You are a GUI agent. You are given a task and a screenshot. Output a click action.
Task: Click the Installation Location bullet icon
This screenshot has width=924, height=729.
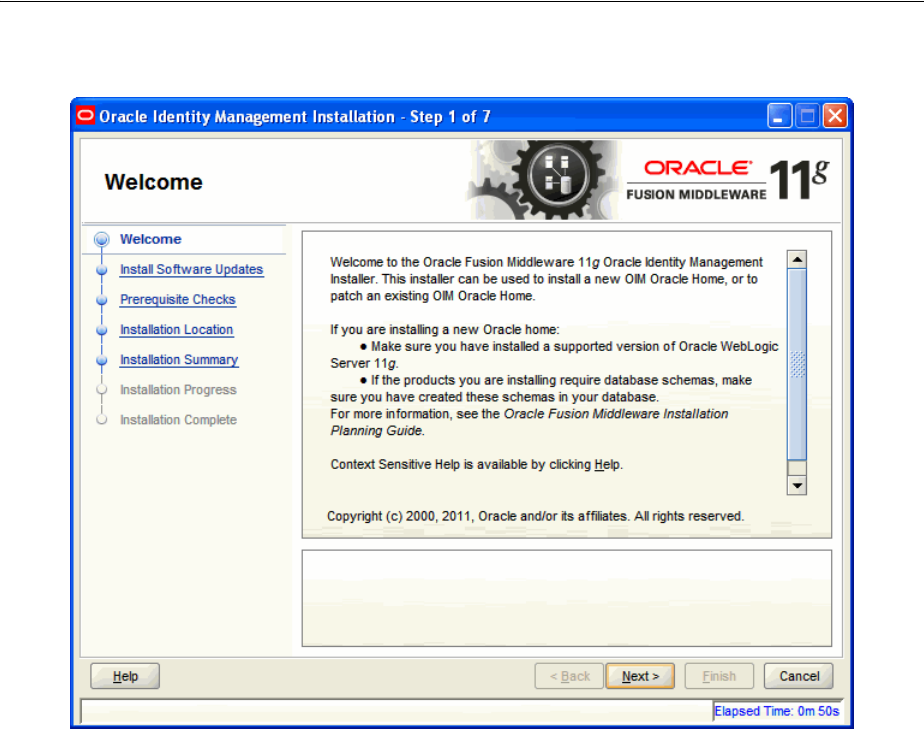102,330
